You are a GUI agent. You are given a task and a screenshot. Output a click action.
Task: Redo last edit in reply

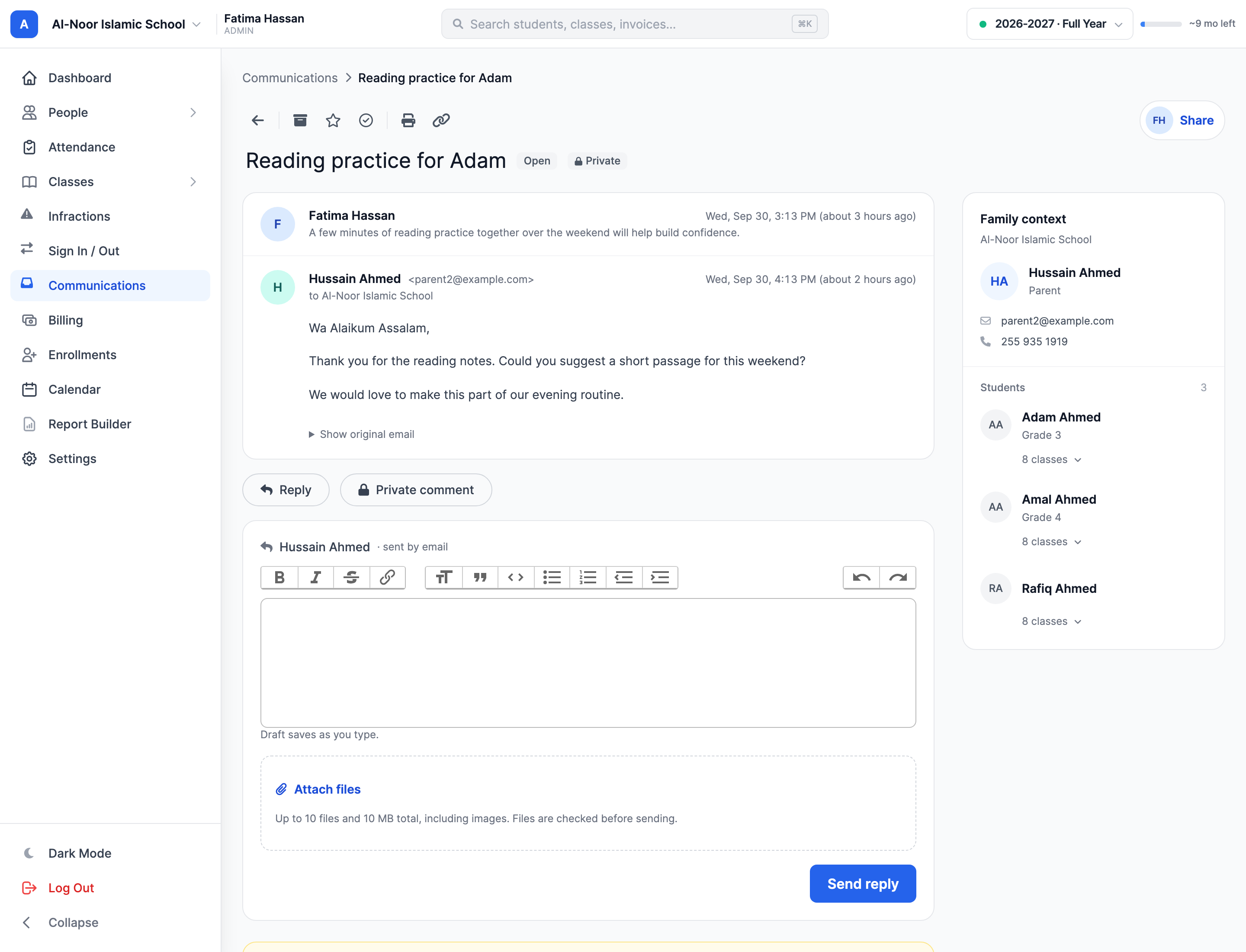tap(898, 577)
